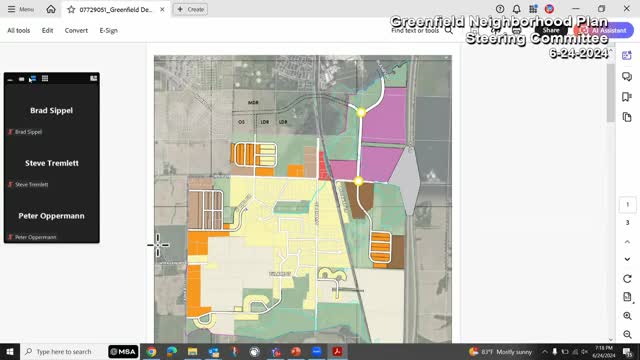Click the scroll down arrow

click(x=611, y=339)
